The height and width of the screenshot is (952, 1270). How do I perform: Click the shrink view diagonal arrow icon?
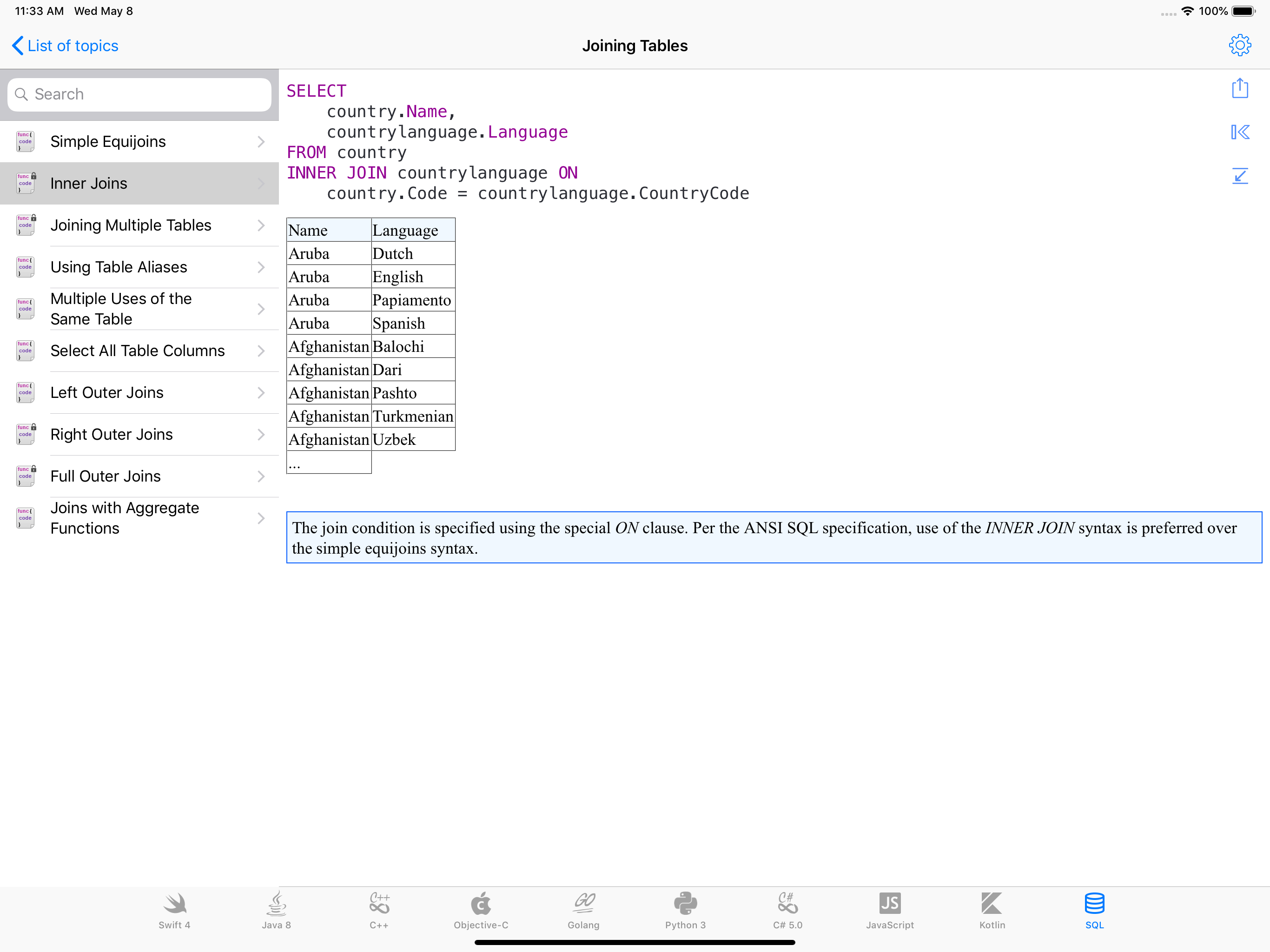click(x=1240, y=176)
